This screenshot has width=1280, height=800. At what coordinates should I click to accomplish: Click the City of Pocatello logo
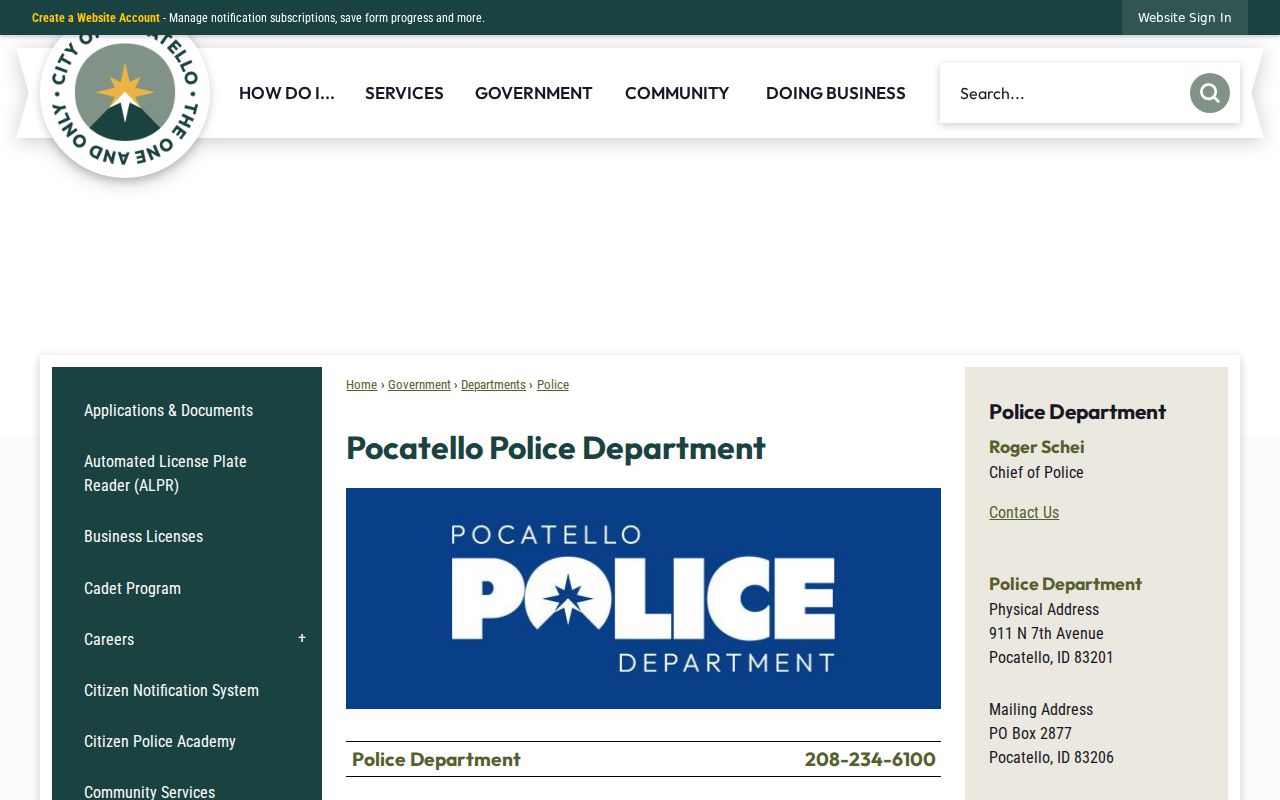[125, 93]
